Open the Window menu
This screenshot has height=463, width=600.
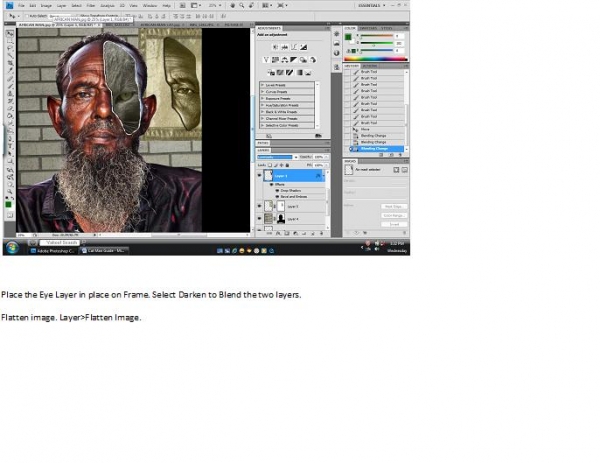[x=150, y=6]
